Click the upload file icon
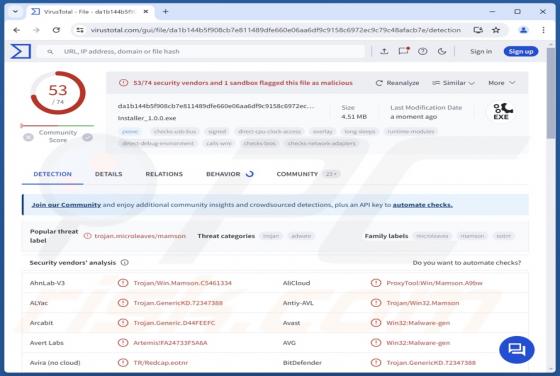This screenshot has width=560, height=376. coord(384,51)
